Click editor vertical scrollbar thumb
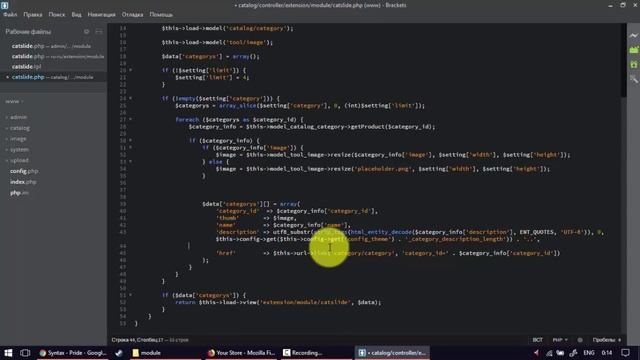 coord(623,61)
